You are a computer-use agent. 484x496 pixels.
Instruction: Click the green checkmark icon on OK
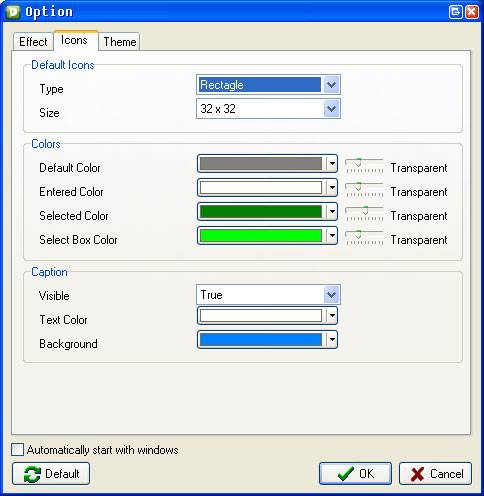(x=346, y=474)
